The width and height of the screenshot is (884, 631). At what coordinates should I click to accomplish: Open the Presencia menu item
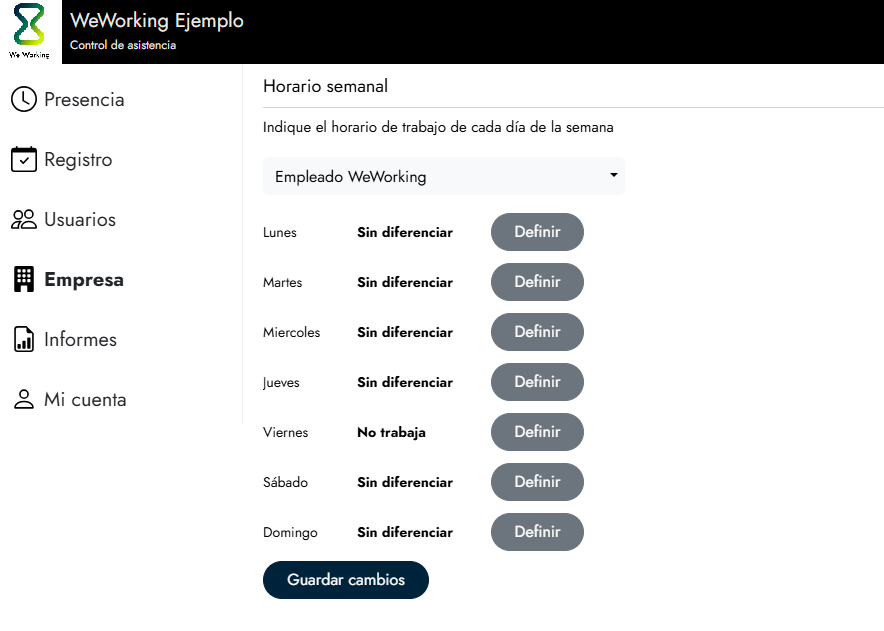(x=84, y=100)
